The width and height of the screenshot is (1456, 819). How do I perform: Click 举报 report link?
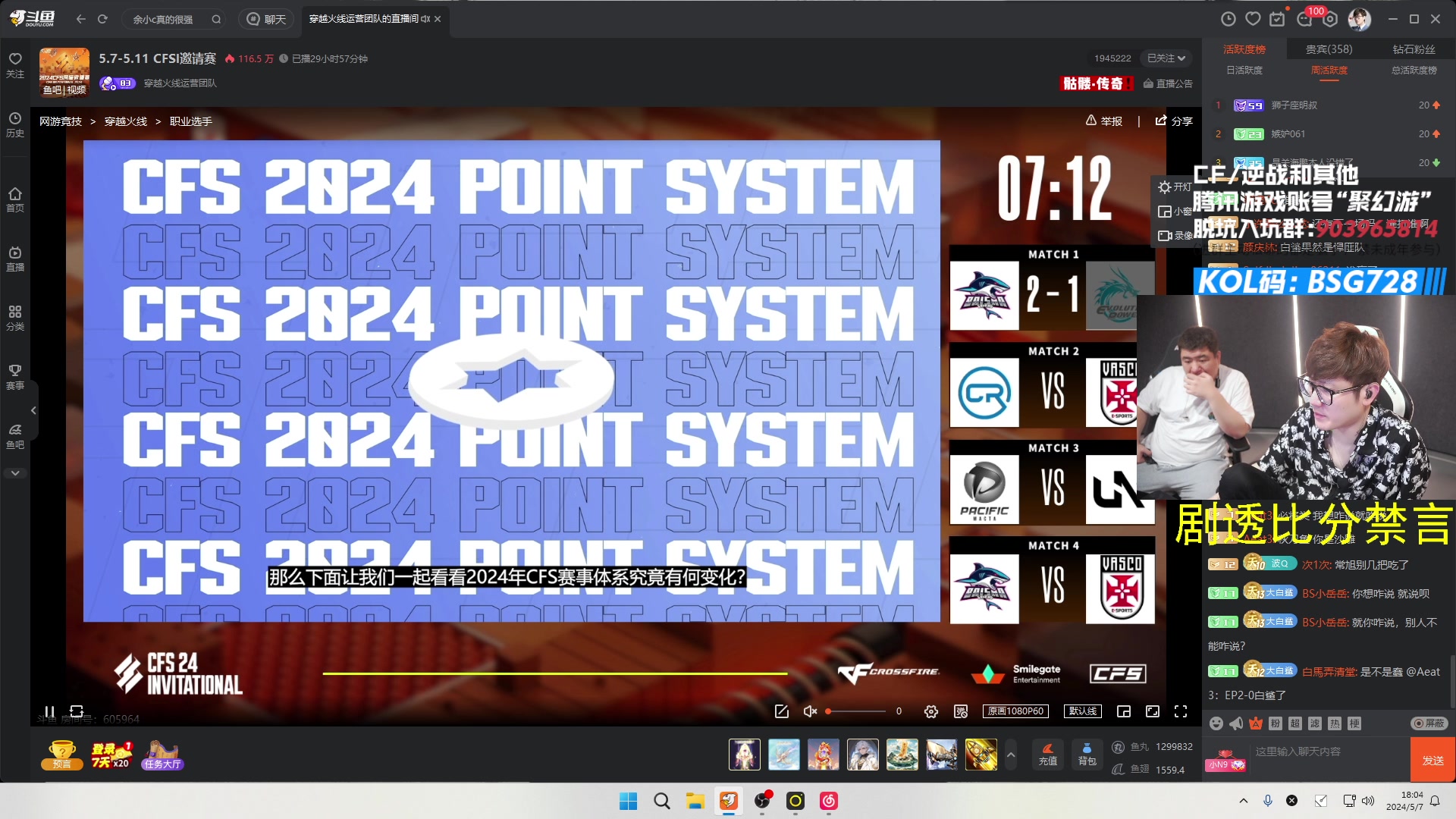click(x=1104, y=121)
